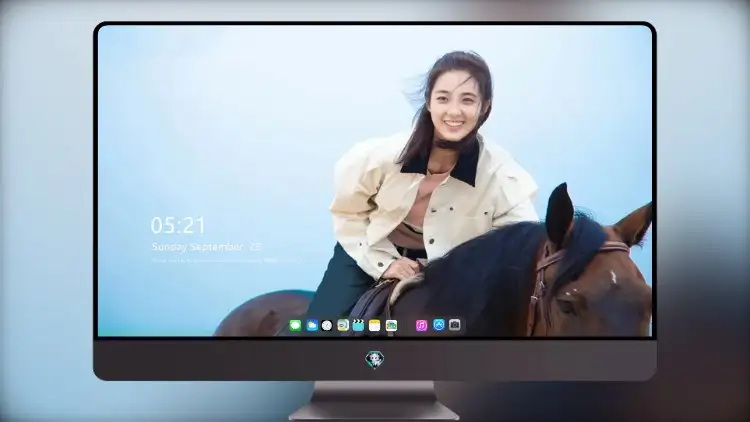Click the 05:21 clock widget
750x422 pixels.
pyautogui.click(x=178, y=225)
